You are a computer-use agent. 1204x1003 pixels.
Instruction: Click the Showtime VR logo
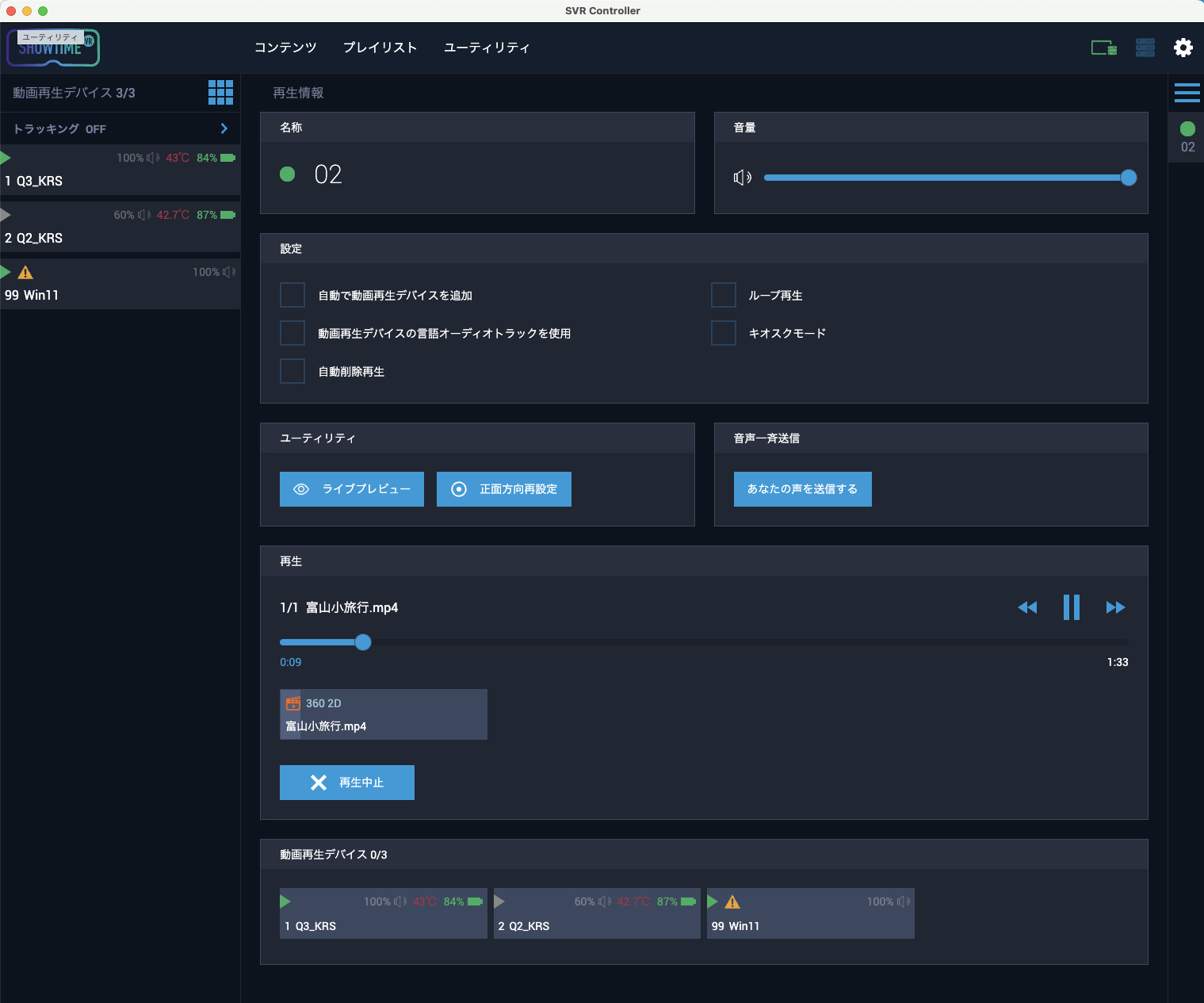[x=53, y=48]
